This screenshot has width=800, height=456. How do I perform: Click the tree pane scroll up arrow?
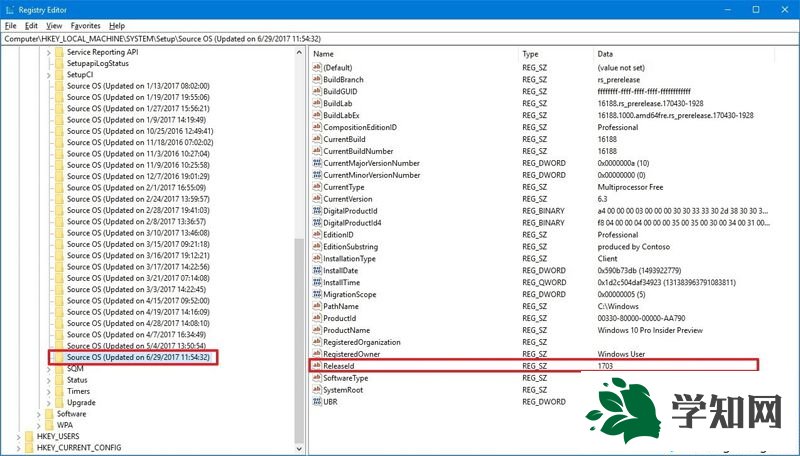299,52
